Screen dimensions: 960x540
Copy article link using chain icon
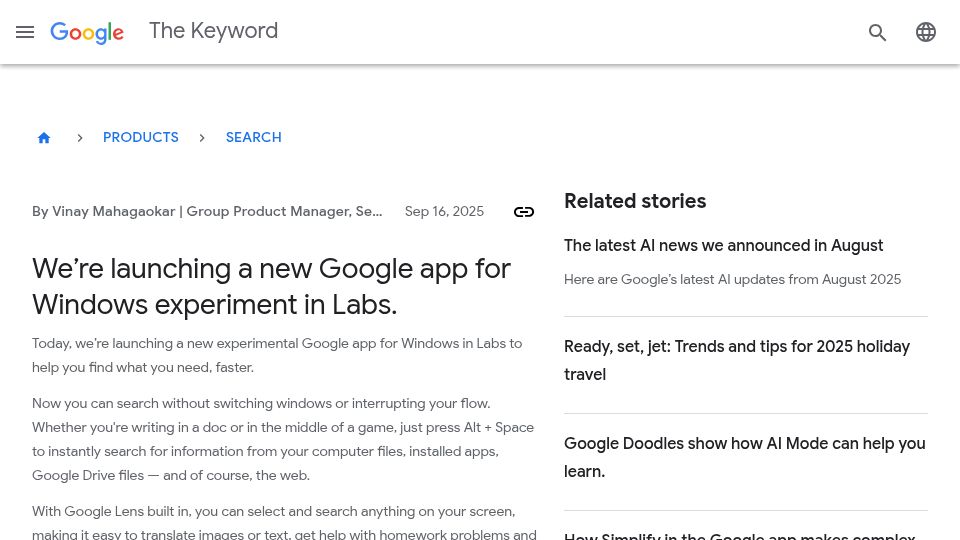pos(524,212)
